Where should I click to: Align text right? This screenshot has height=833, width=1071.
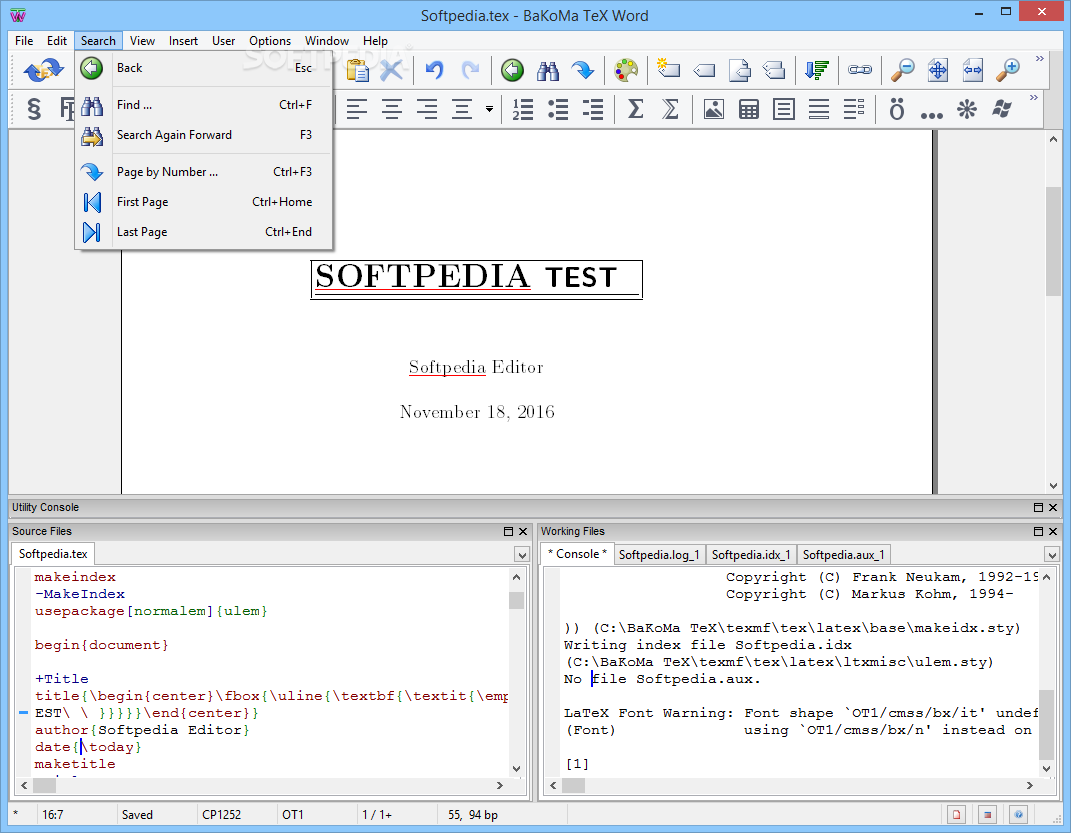(x=427, y=109)
